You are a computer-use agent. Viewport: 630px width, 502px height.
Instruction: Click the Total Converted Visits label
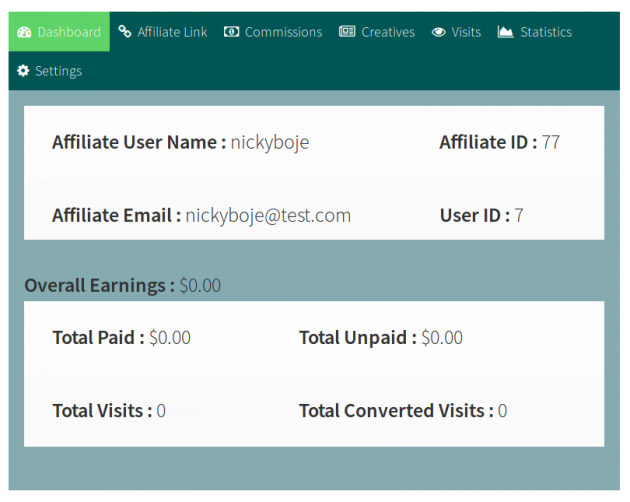[x=396, y=411]
